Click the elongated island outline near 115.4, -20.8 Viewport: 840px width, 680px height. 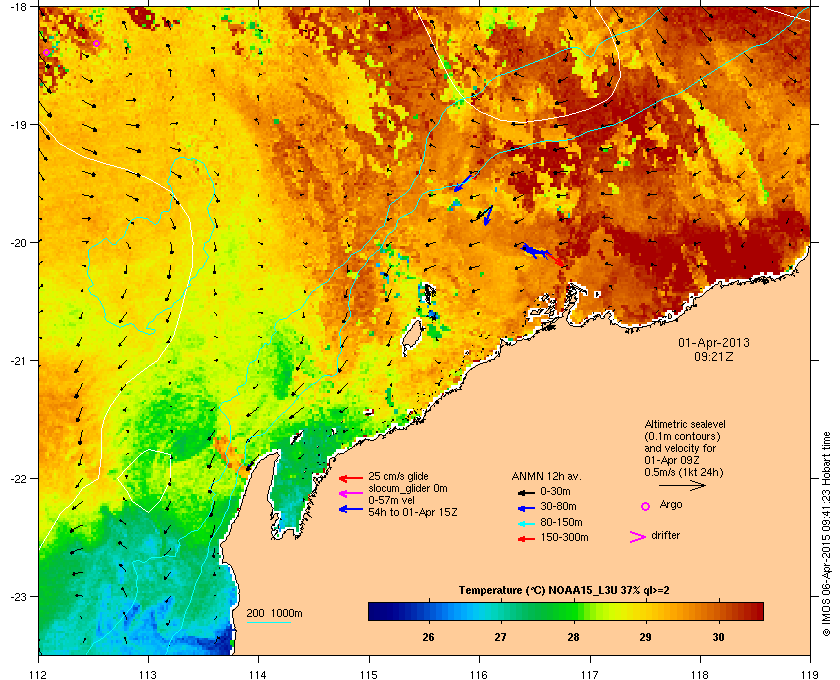point(412,338)
